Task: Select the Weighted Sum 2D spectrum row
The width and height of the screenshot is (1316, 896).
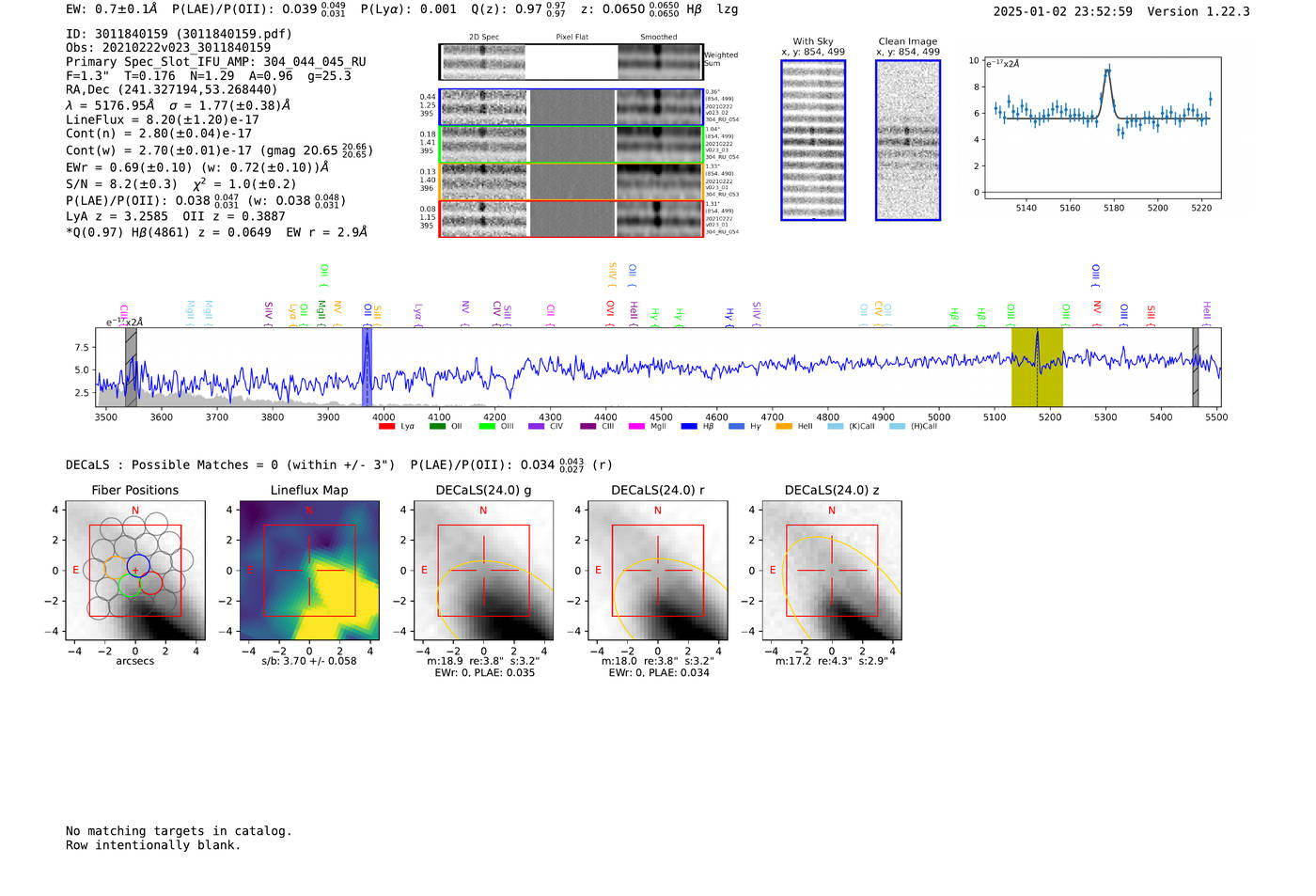Action: pyautogui.click(x=571, y=62)
